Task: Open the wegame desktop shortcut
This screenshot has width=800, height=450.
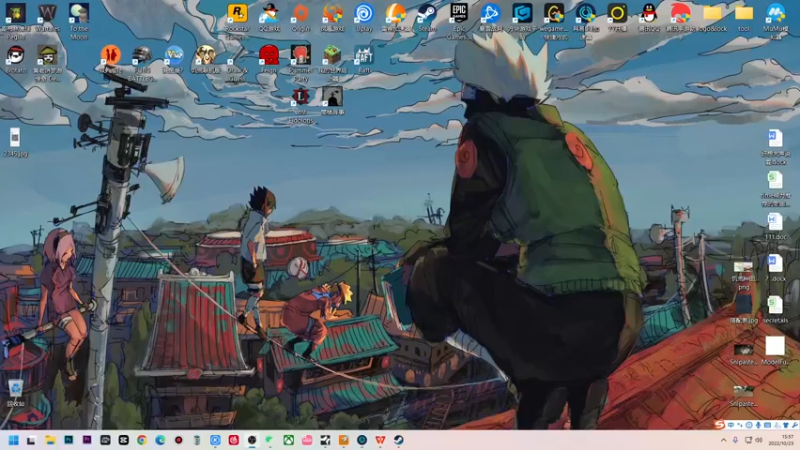Action: click(554, 19)
